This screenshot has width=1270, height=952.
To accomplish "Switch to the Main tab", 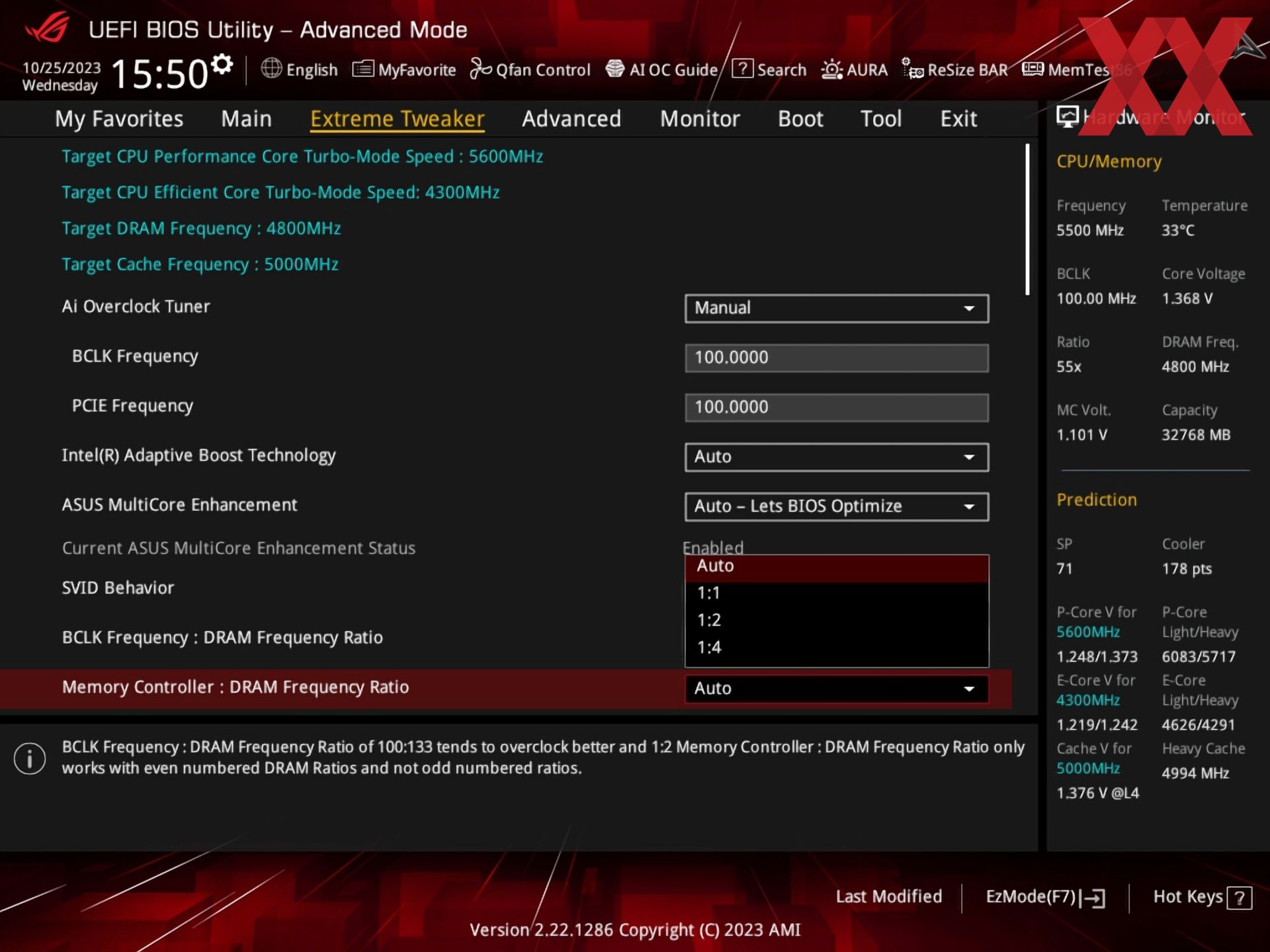I will point(247,119).
